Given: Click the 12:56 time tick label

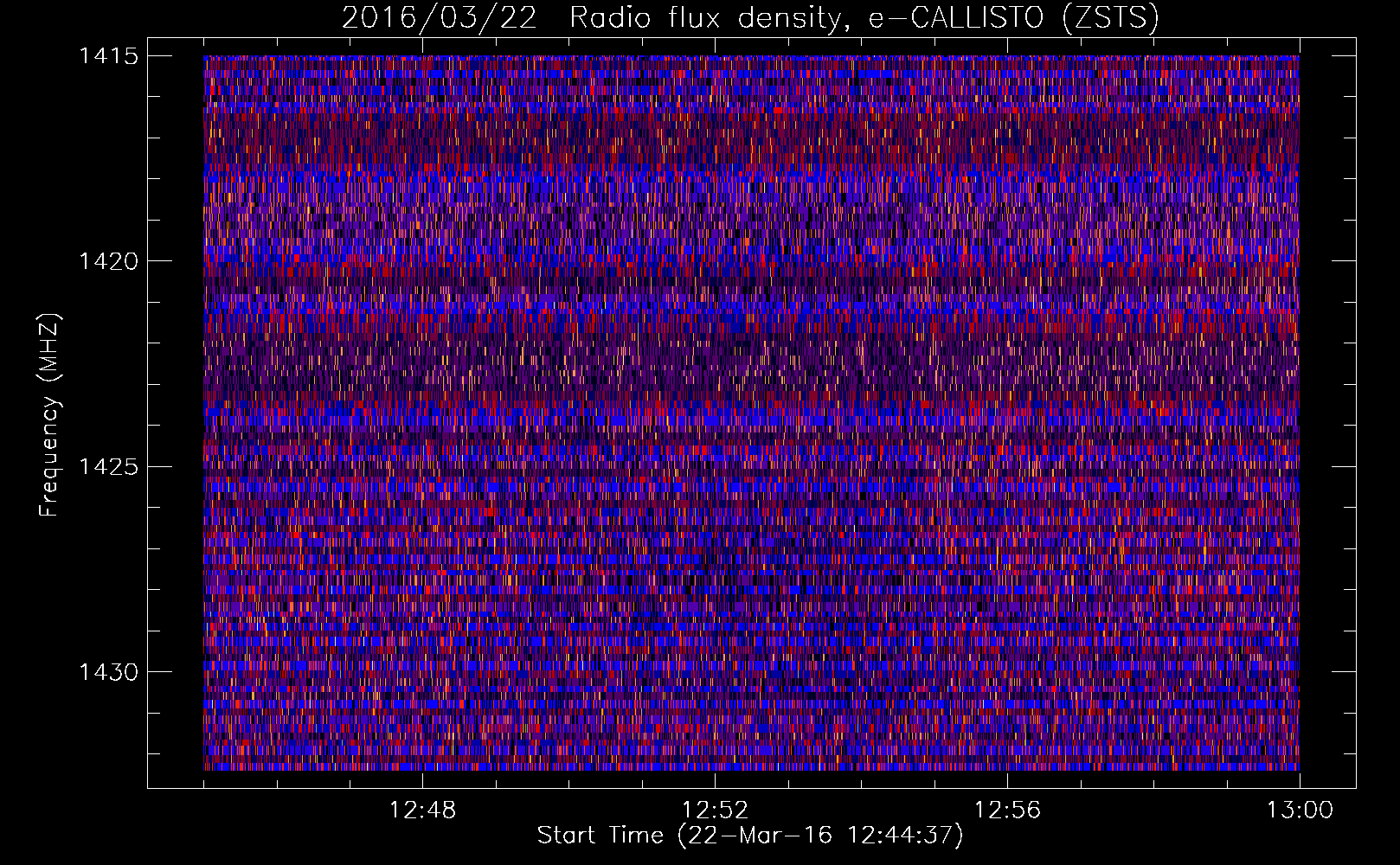Looking at the screenshot, I should point(1007,811).
